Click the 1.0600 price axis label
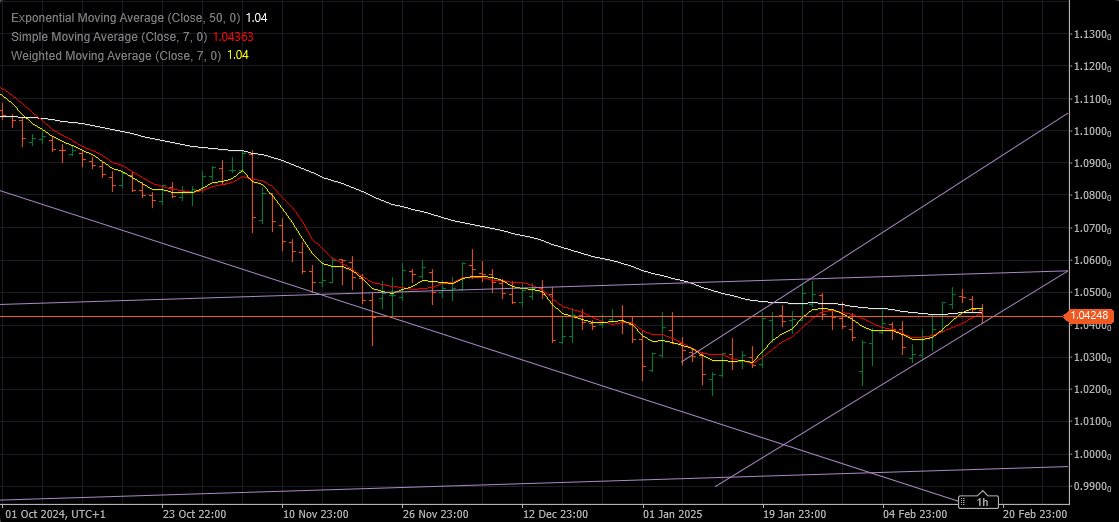Viewport: 1119px width, 522px height. coord(1093,261)
